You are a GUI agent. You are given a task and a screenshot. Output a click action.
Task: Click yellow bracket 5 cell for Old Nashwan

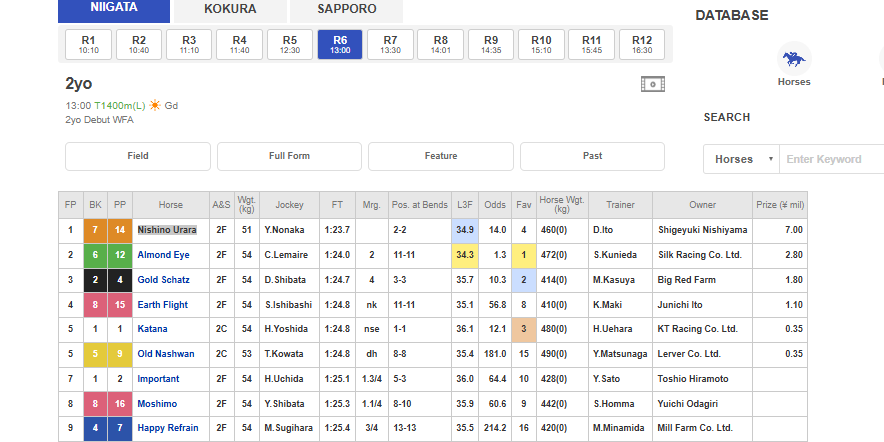pyautogui.click(x=95, y=354)
